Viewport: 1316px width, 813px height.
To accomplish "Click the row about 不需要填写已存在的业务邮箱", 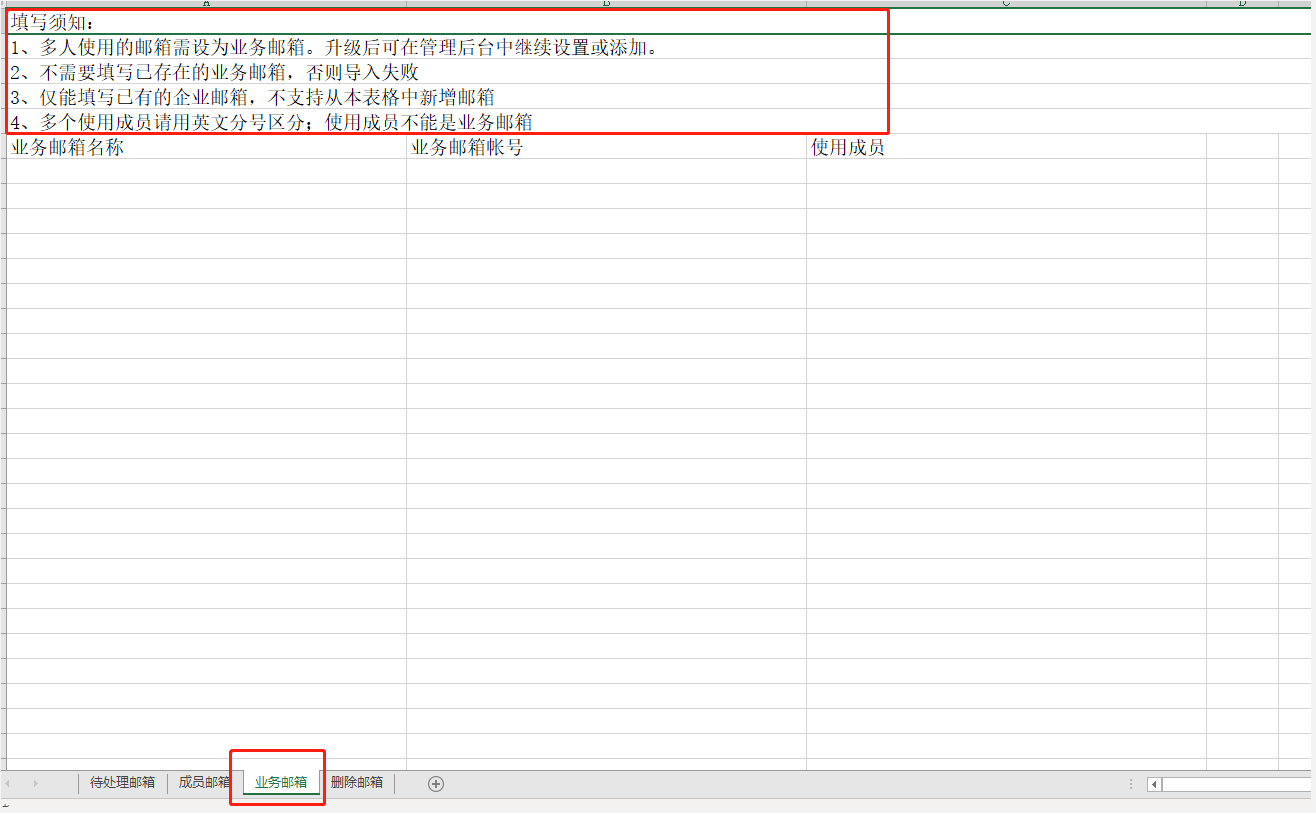I will click(x=215, y=72).
